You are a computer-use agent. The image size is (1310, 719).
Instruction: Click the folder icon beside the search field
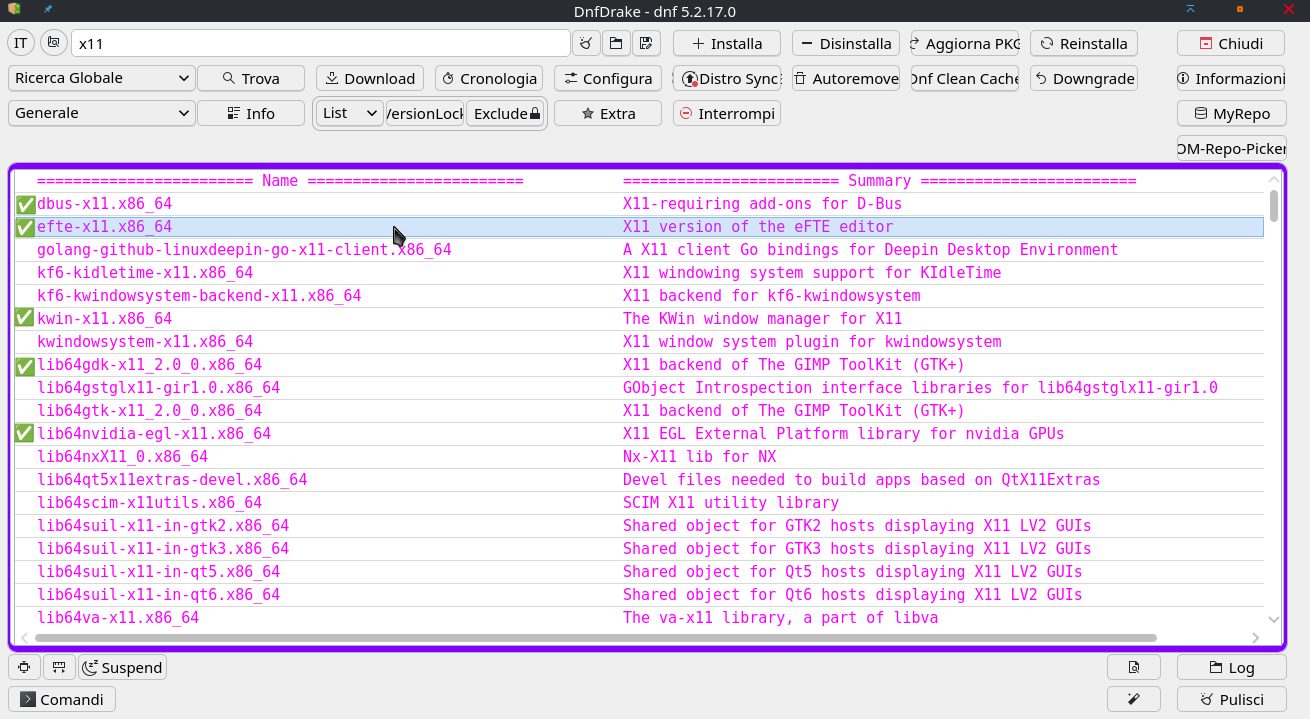tap(616, 43)
